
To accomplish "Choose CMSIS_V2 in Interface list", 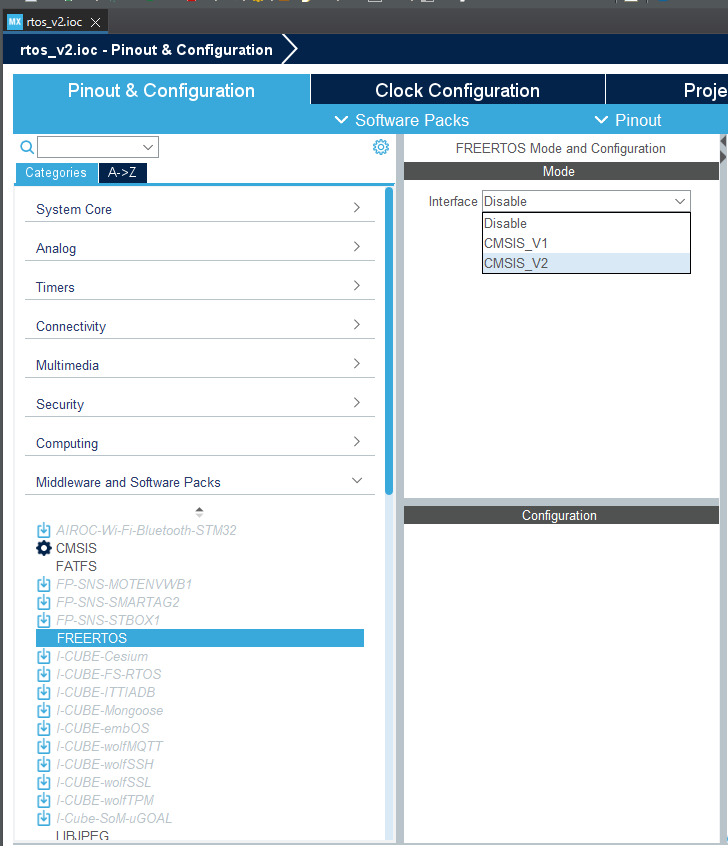I will (586, 263).
